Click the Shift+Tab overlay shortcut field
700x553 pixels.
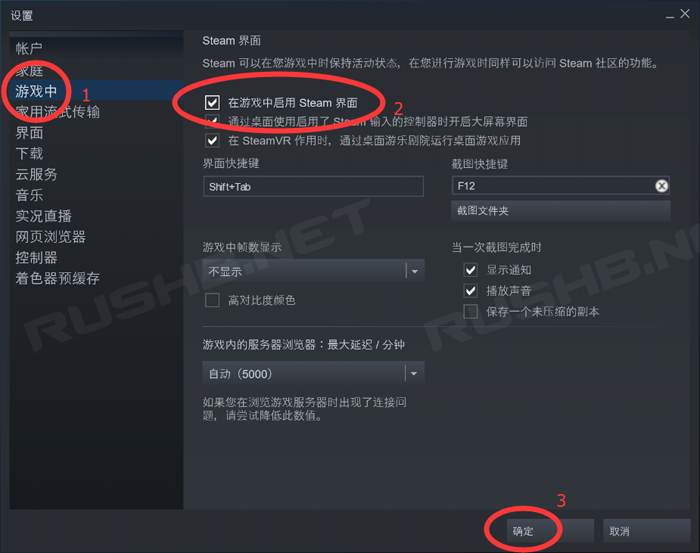[x=313, y=187]
